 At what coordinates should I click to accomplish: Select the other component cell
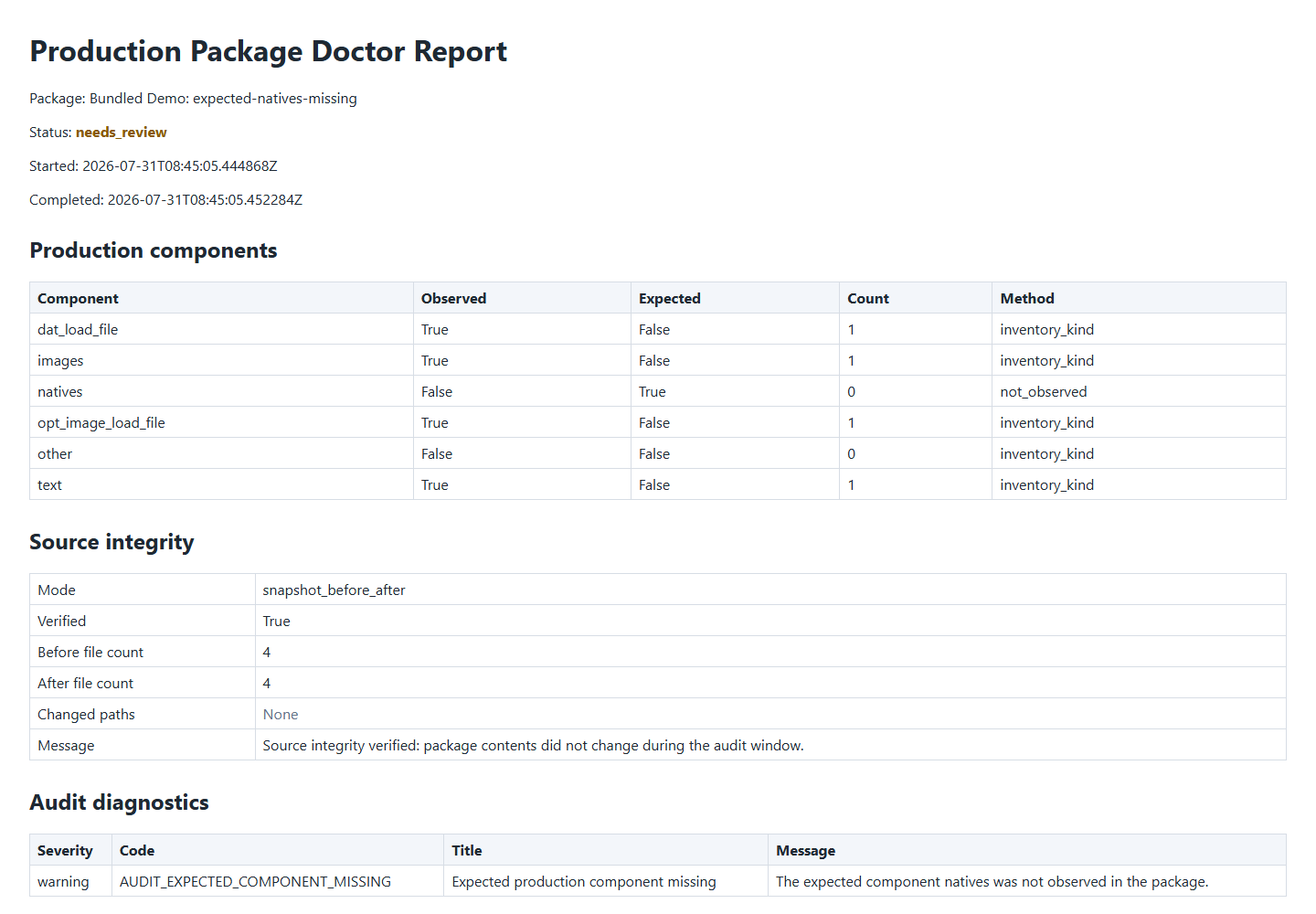point(221,453)
